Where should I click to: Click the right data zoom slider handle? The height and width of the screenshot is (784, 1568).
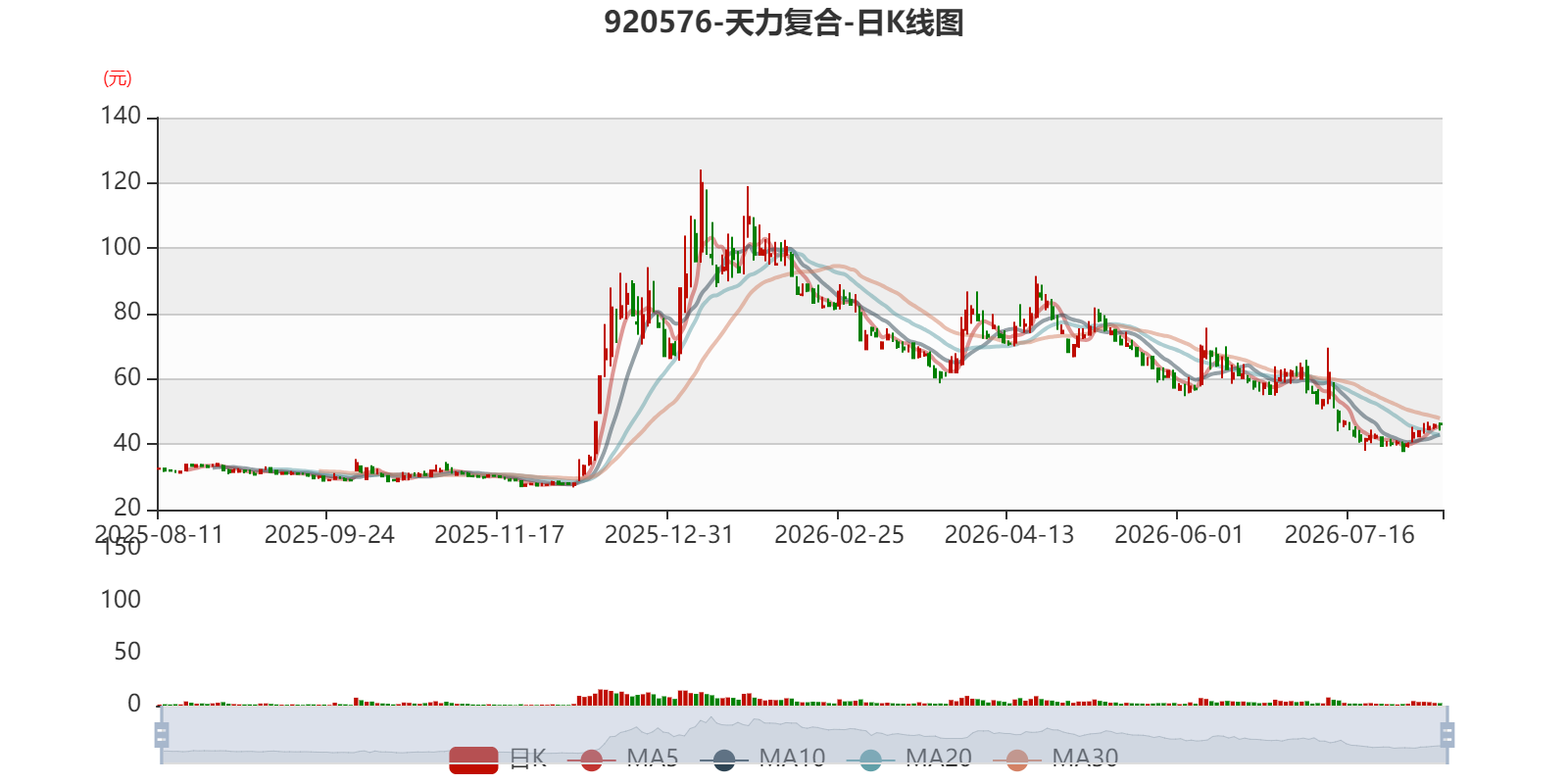pyautogui.click(x=1446, y=734)
